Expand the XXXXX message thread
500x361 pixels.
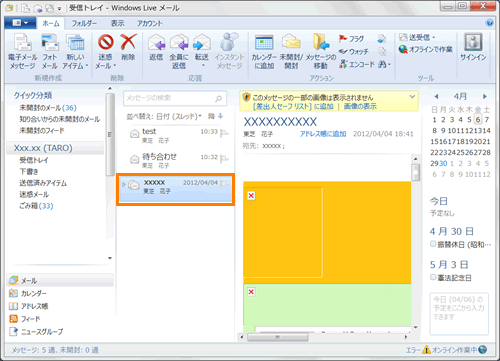[x=124, y=184]
